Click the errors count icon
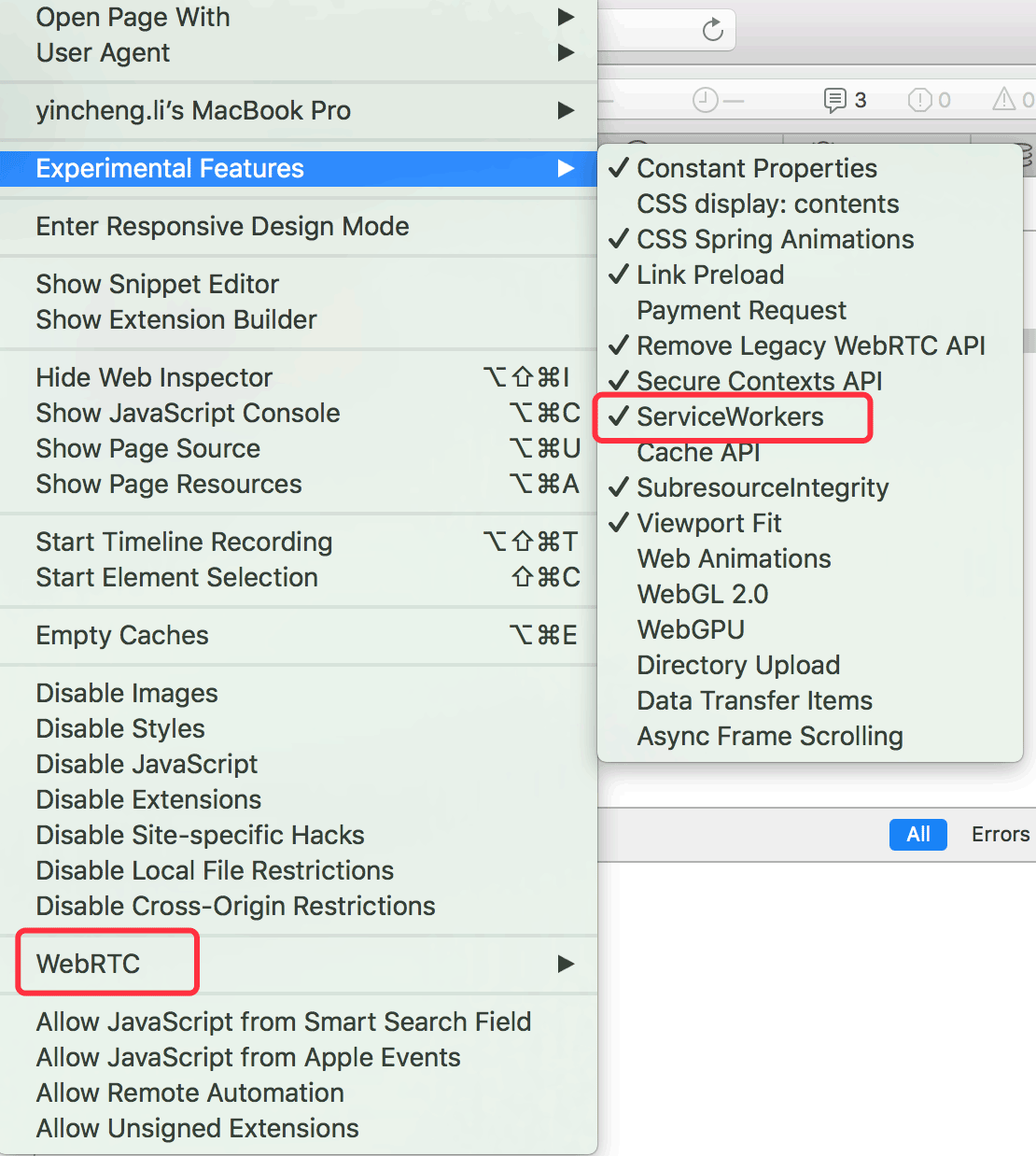 (x=919, y=99)
